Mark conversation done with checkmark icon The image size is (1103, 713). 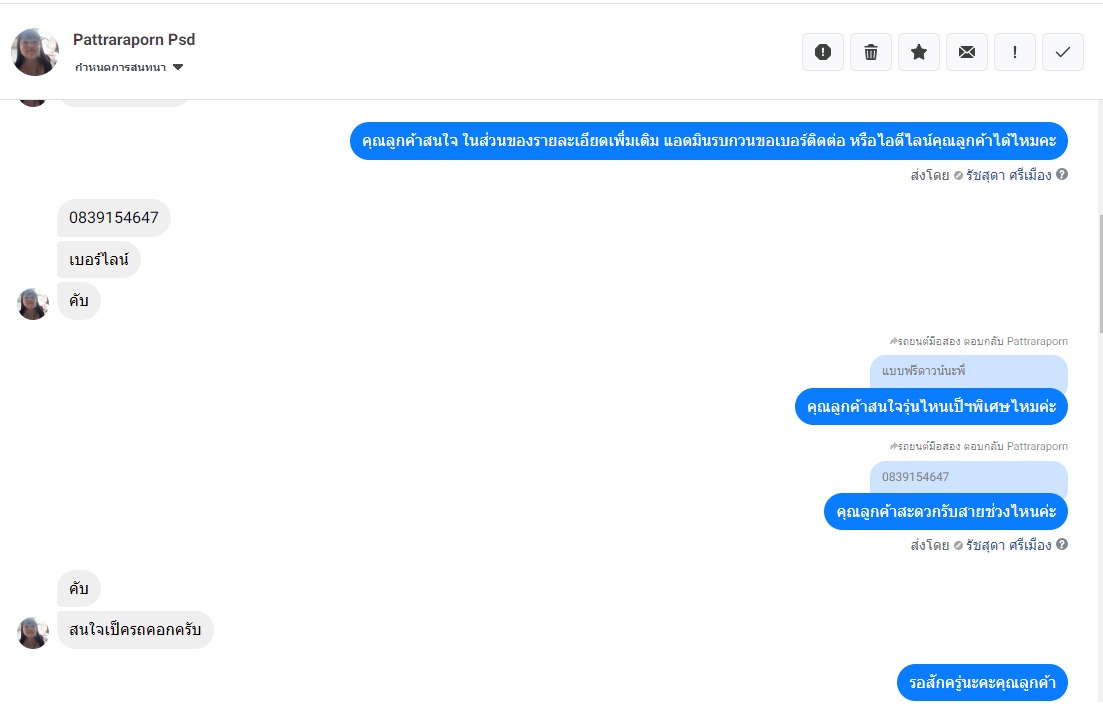point(1062,52)
